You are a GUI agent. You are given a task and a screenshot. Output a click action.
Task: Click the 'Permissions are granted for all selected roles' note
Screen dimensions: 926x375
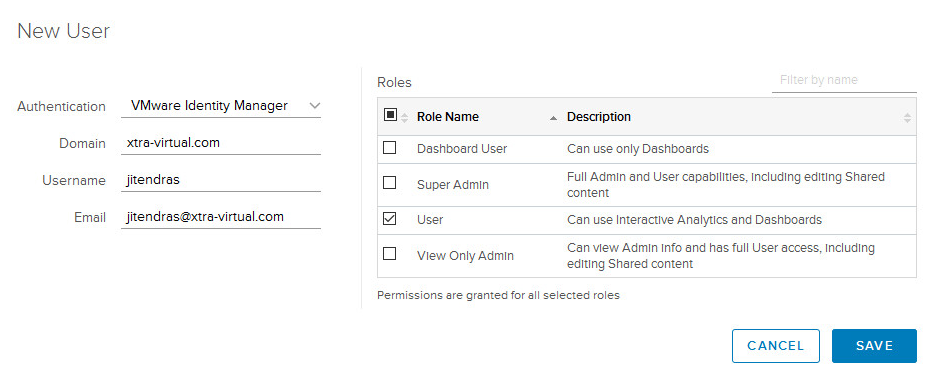pyautogui.click(x=498, y=295)
